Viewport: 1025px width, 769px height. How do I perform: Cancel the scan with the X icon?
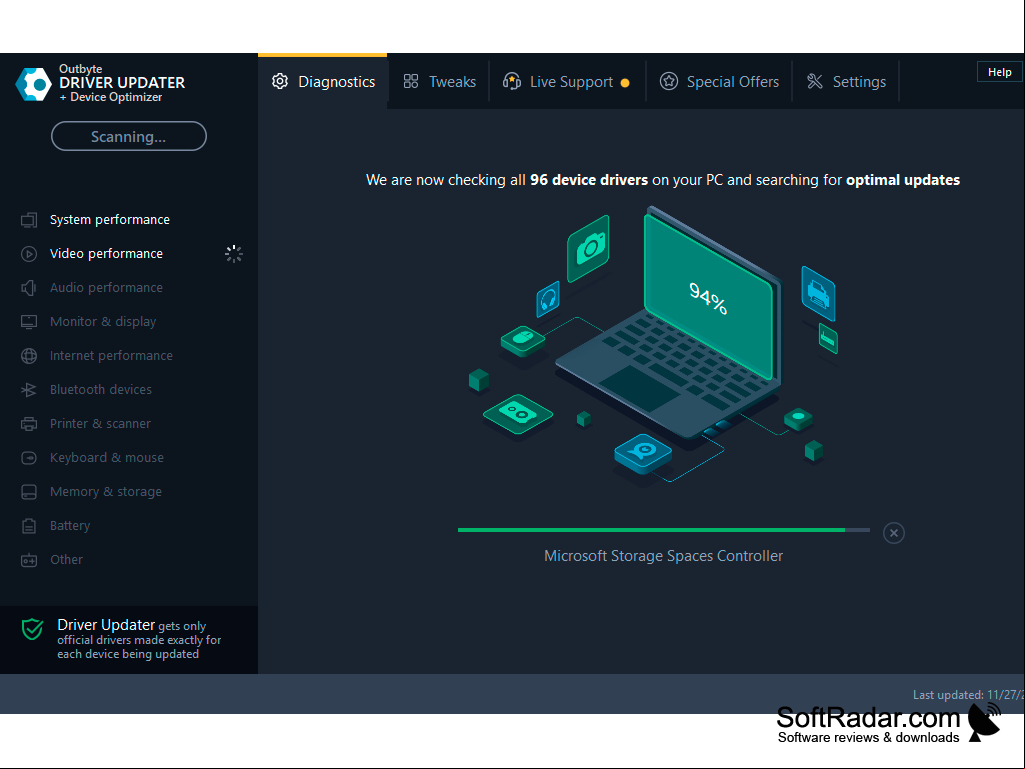894,533
